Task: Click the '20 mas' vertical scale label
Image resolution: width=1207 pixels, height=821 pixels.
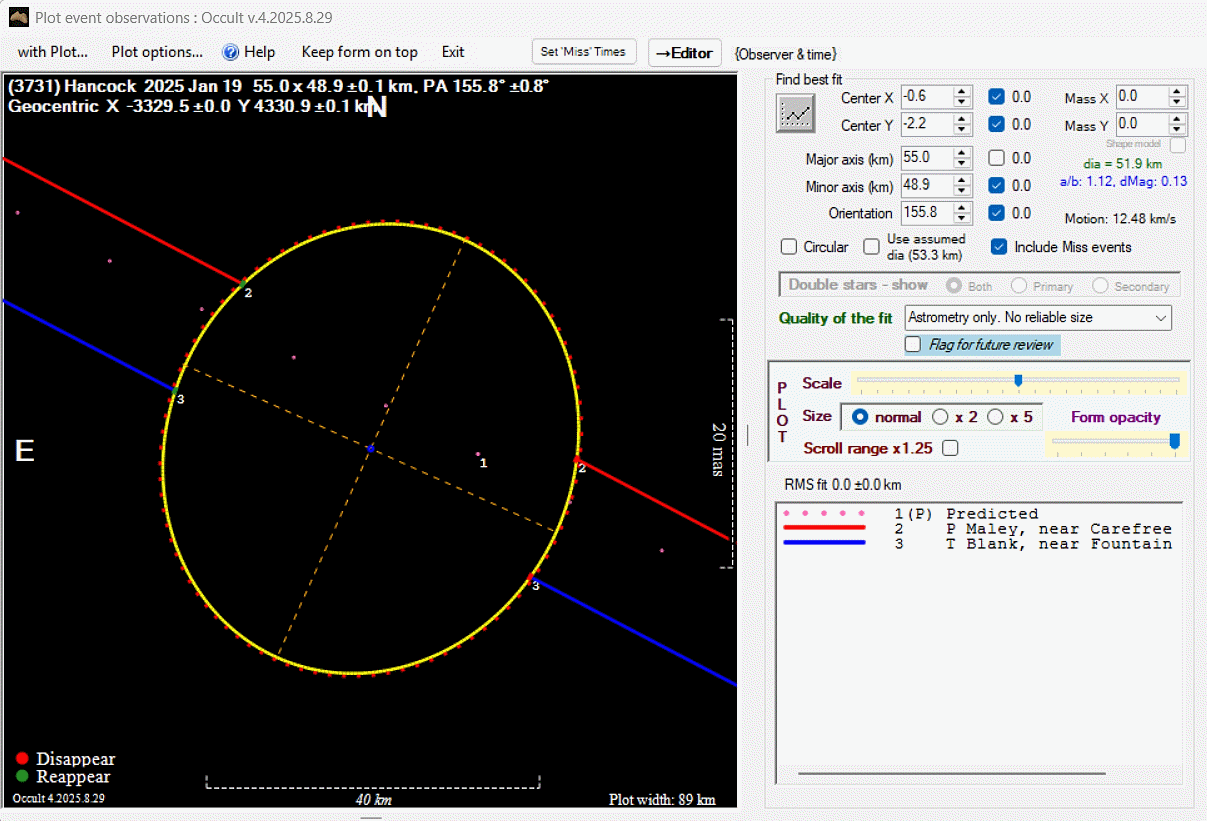Action: pyautogui.click(x=718, y=449)
